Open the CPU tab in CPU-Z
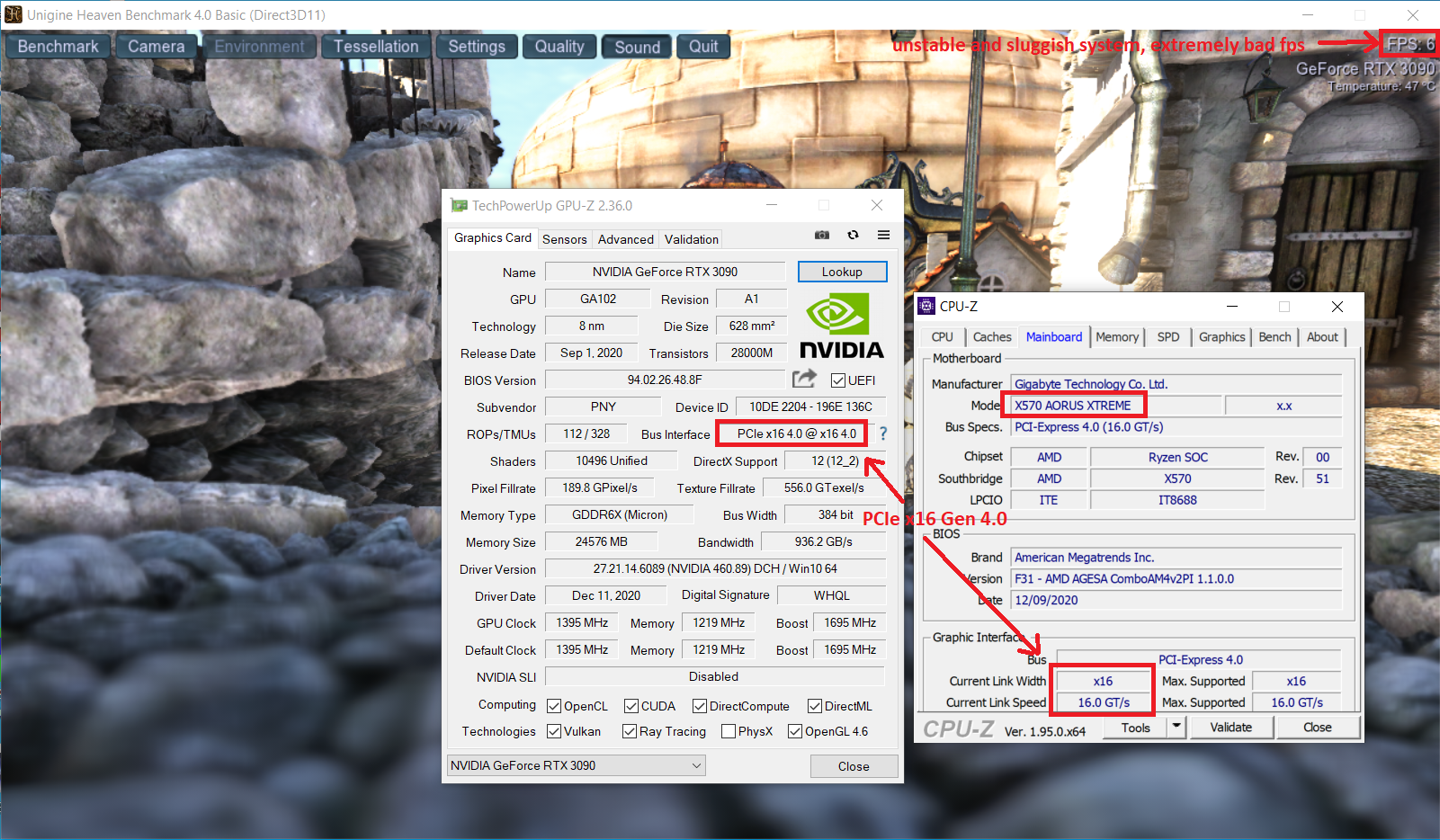 click(943, 336)
